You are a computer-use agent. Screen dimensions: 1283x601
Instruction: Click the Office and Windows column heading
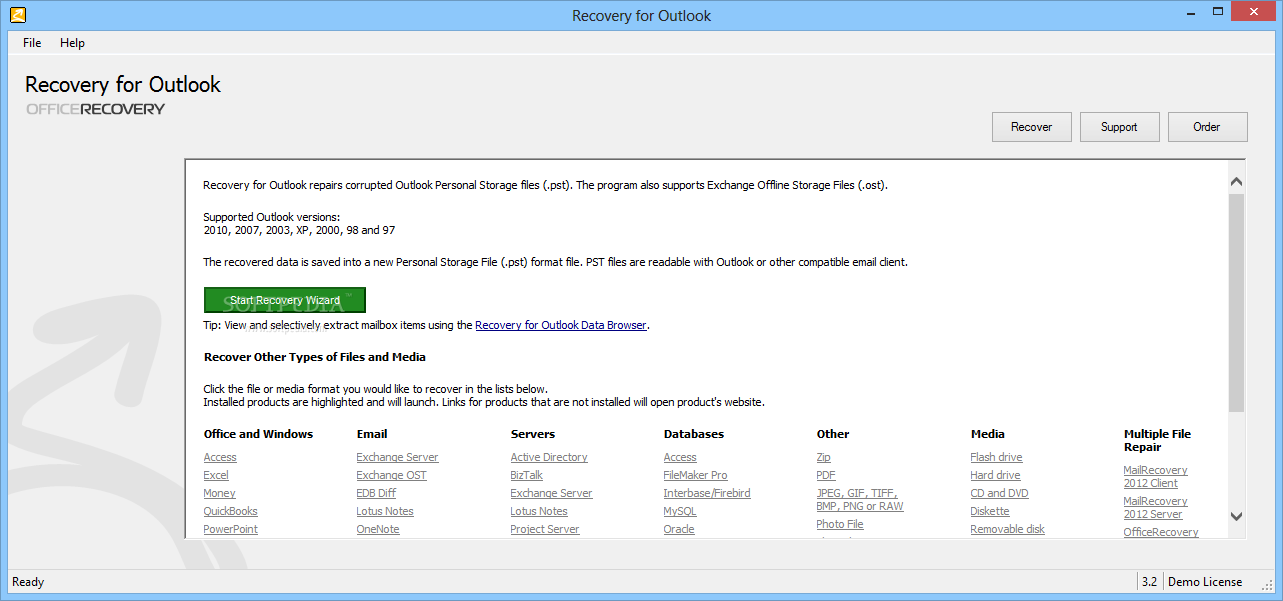click(258, 434)
